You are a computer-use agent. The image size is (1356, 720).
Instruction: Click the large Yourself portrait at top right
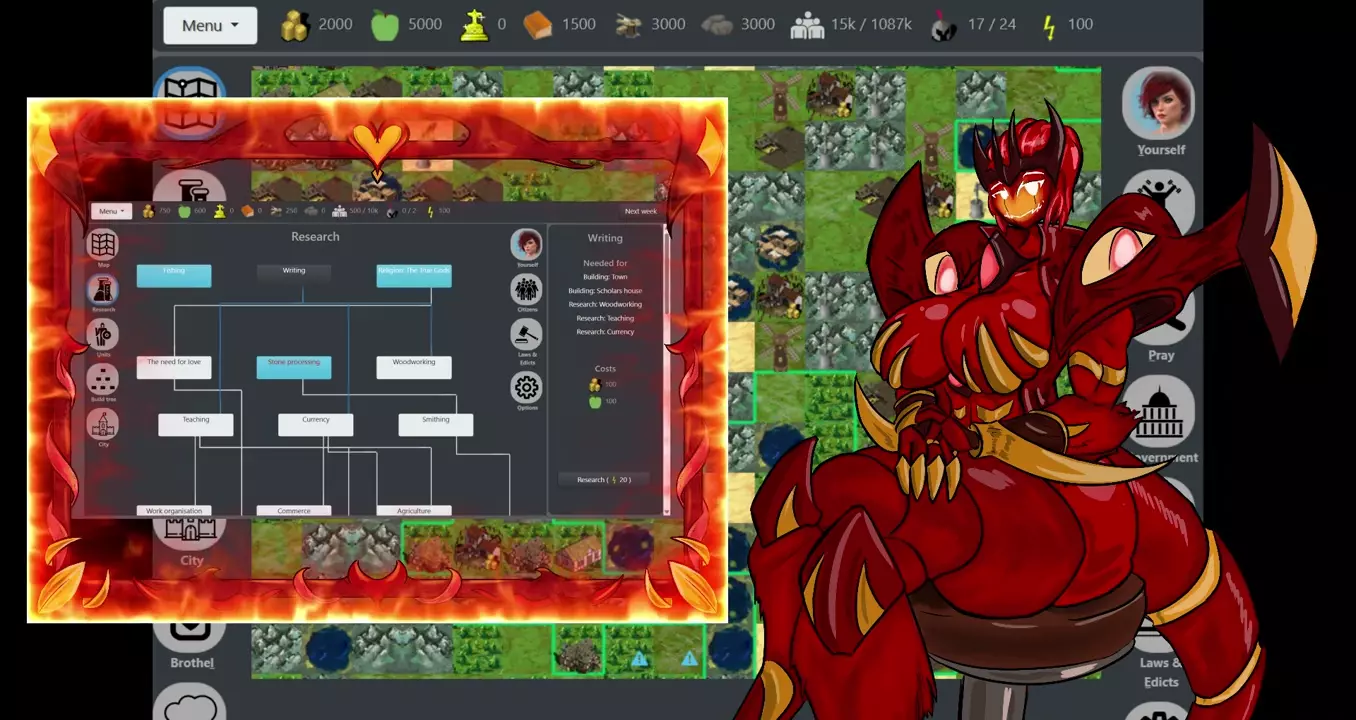[1159, 104]
